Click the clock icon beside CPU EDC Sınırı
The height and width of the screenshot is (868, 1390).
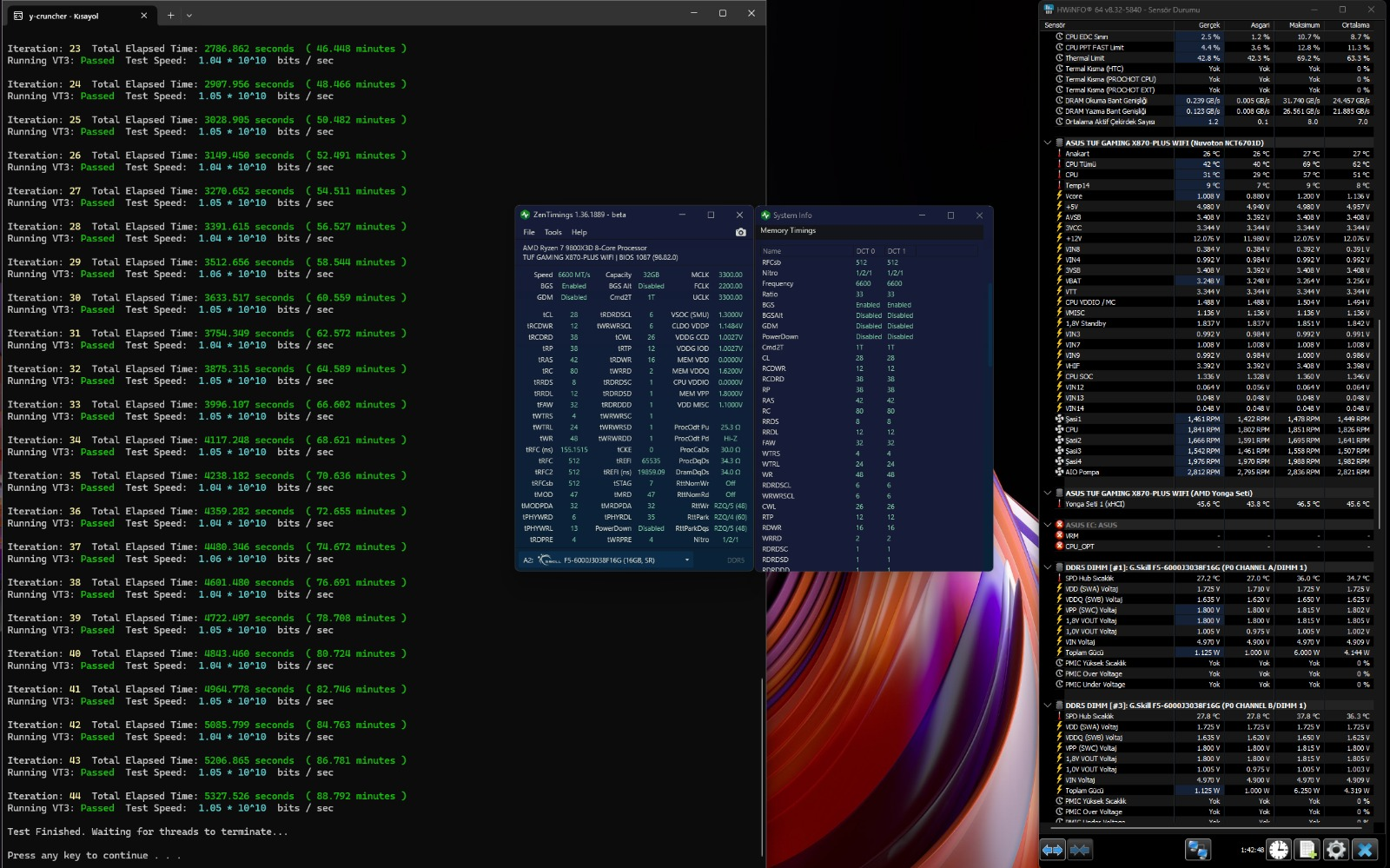(1059, 37)
